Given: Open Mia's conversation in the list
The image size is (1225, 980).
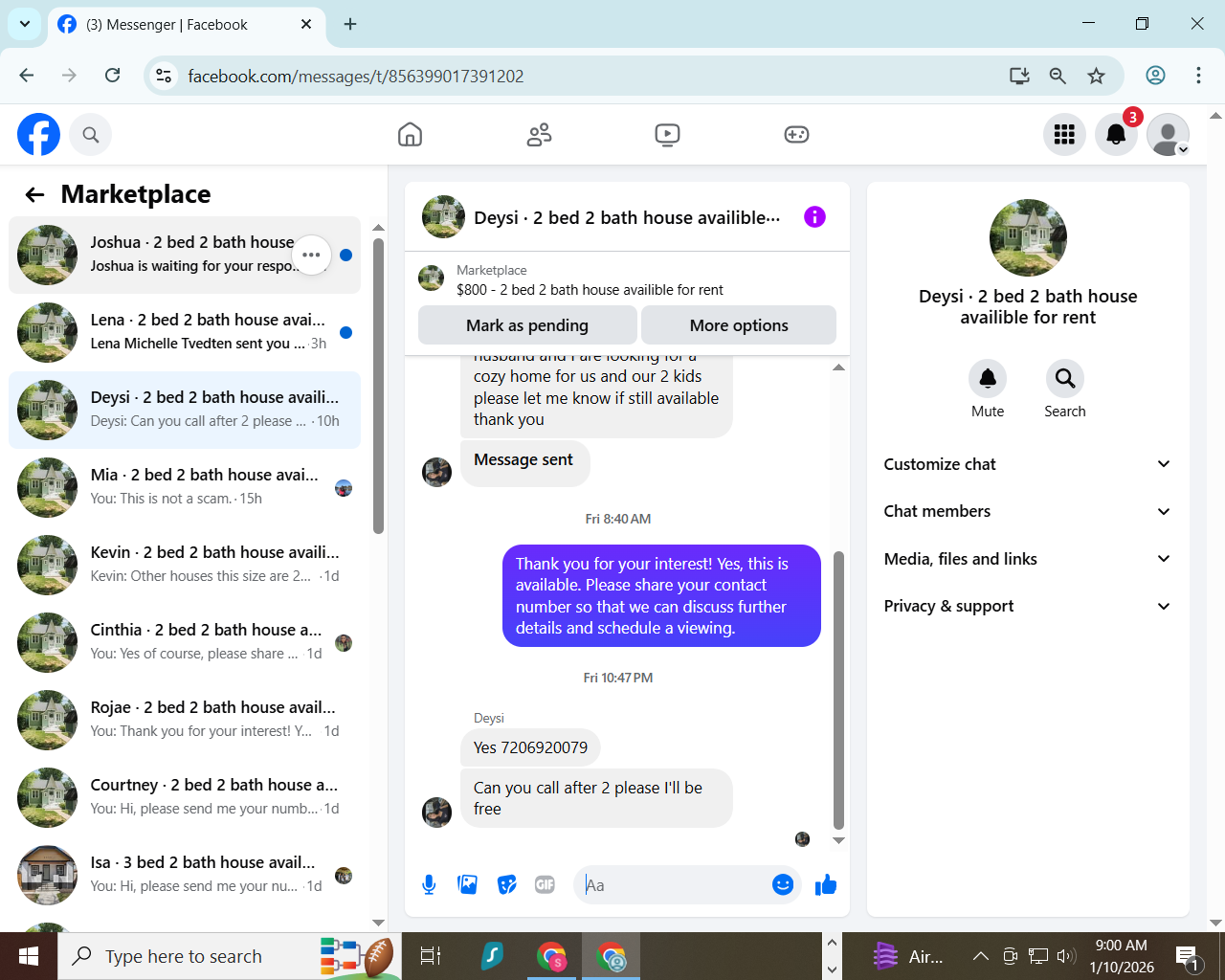Looking at the screenshot, I should coord(185,487).
